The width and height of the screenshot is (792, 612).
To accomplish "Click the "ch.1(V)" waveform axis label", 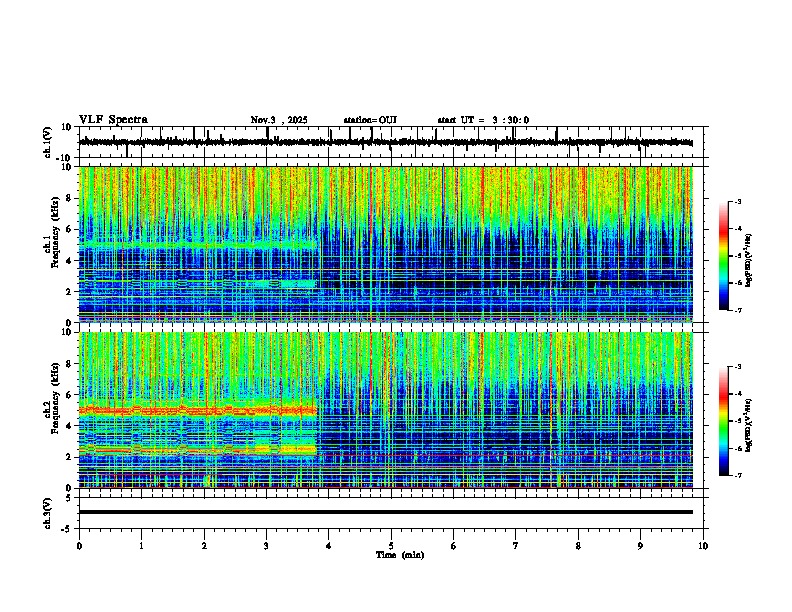I will [x=48, y=142].
